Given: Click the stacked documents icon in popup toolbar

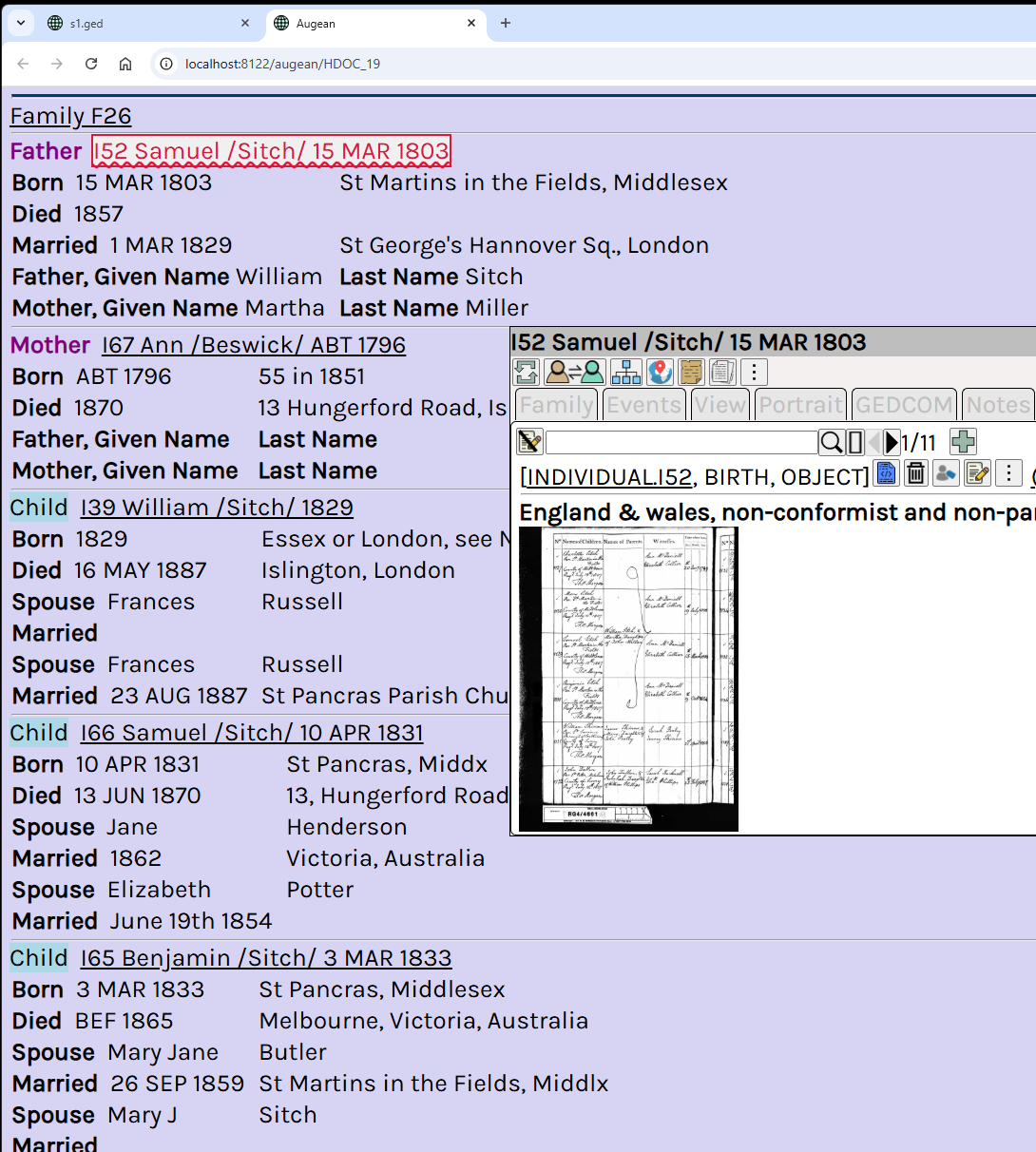Looking at the screenshot, I should (722, 372).
